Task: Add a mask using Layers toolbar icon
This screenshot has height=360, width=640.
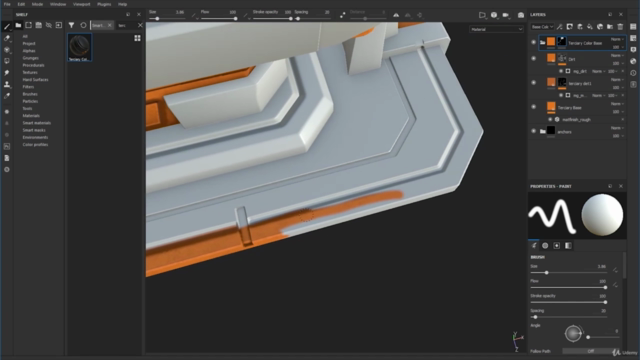Action: coord(570,27)
